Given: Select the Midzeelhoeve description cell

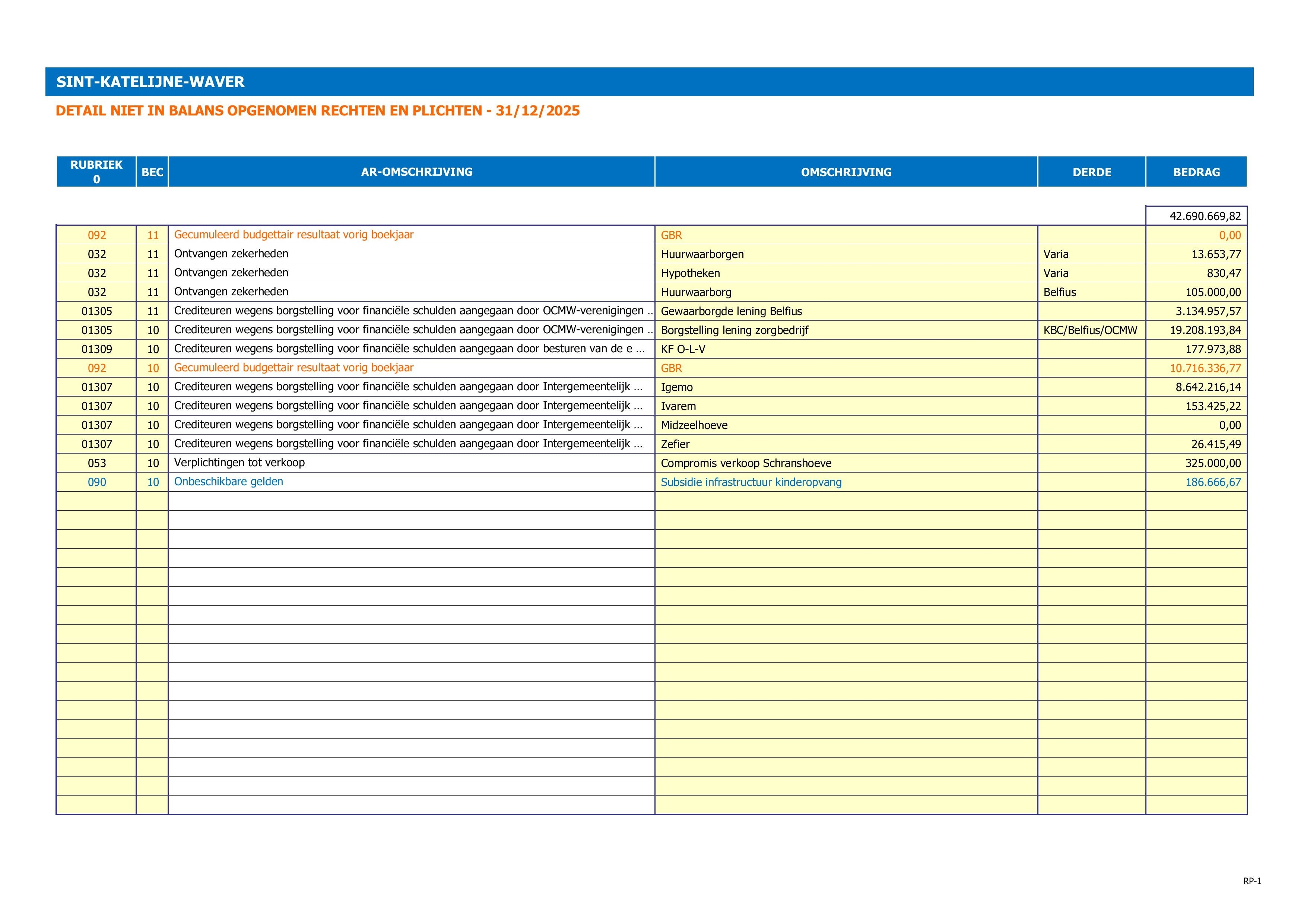Looking at the screenshot, I should click(x=846, y=425).
